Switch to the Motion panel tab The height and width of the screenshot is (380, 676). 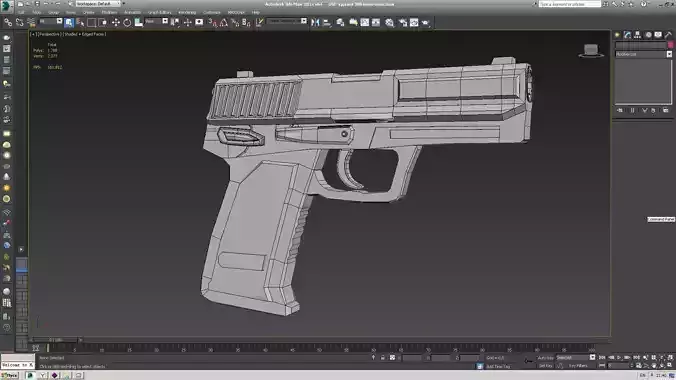click(648, 35)
